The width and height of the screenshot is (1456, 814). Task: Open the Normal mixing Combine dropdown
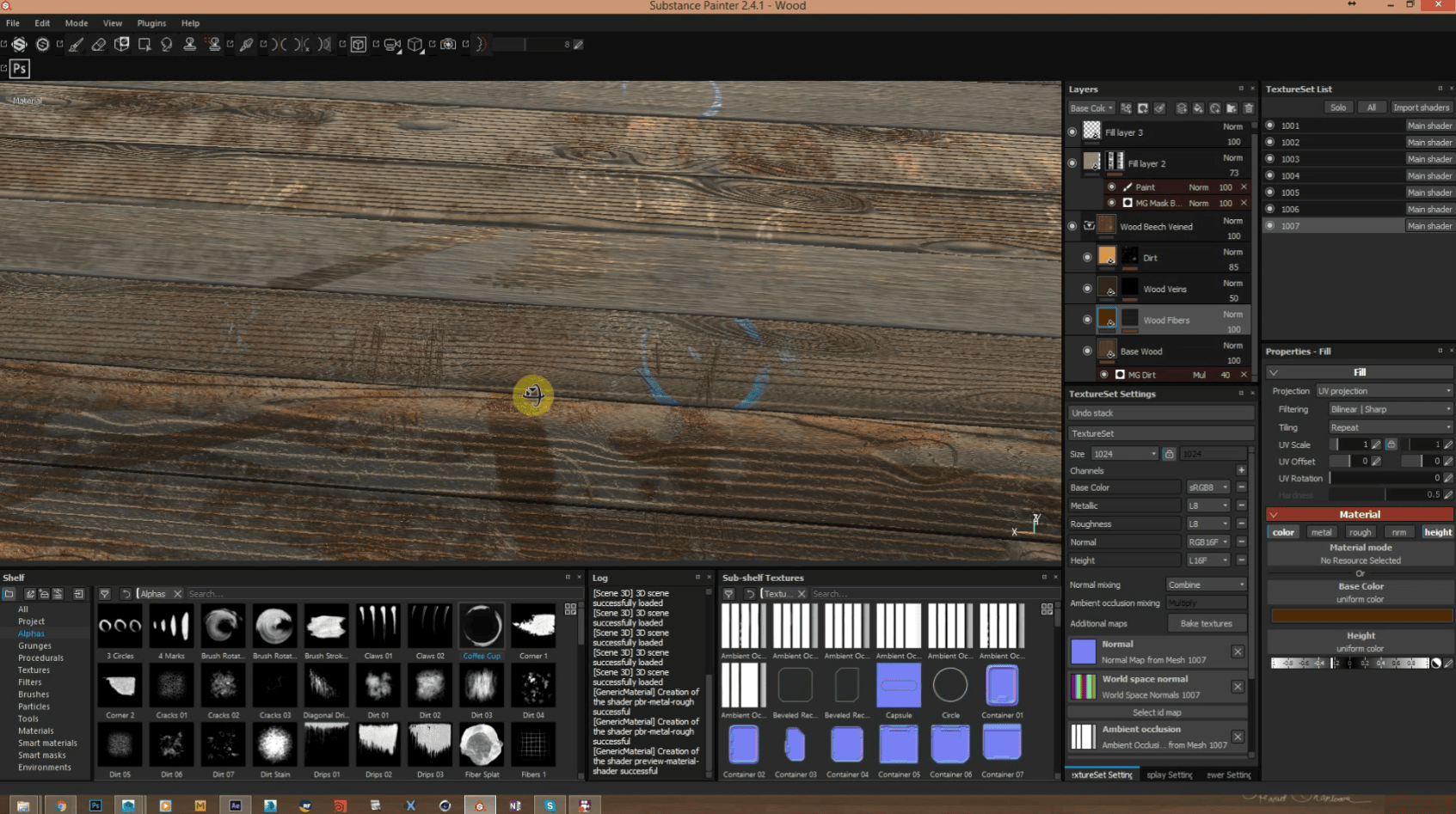[1206, 584]
